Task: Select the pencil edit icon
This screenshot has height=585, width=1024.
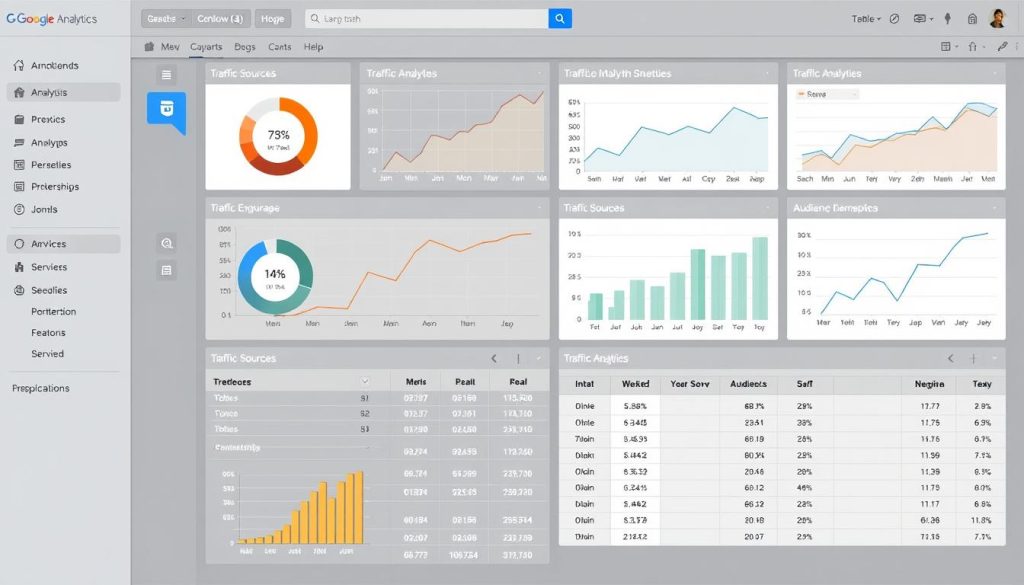Action: click(1002, 46)
